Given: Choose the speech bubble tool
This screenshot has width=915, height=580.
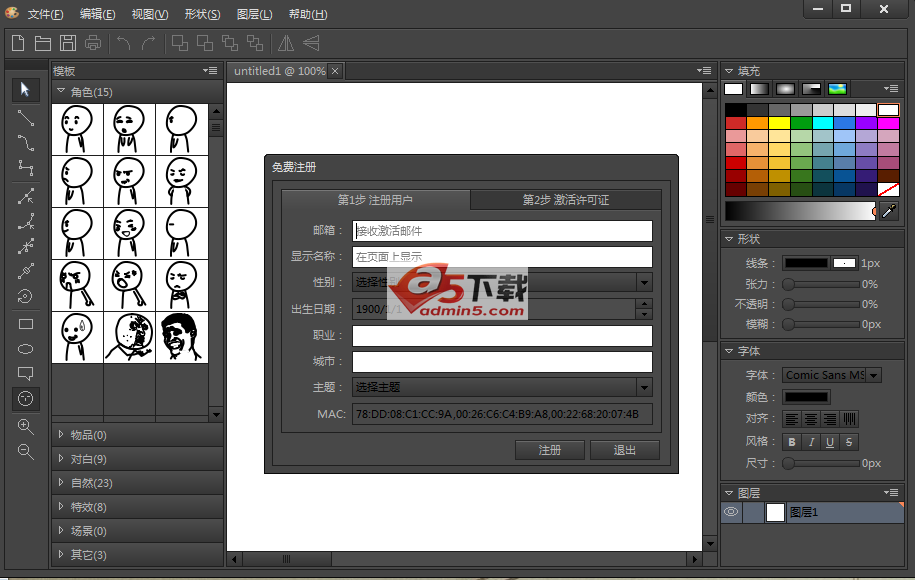Looking at the screenshot, I should [x=26, y=373].
